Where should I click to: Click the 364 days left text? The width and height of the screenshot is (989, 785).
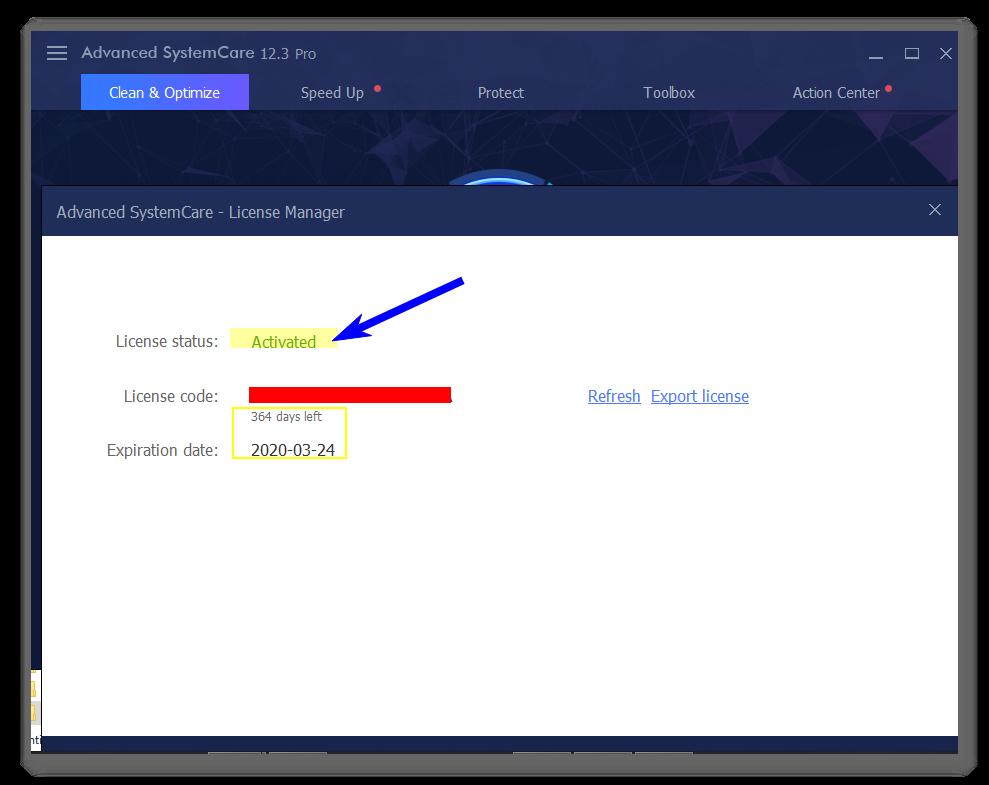[286, 416]
